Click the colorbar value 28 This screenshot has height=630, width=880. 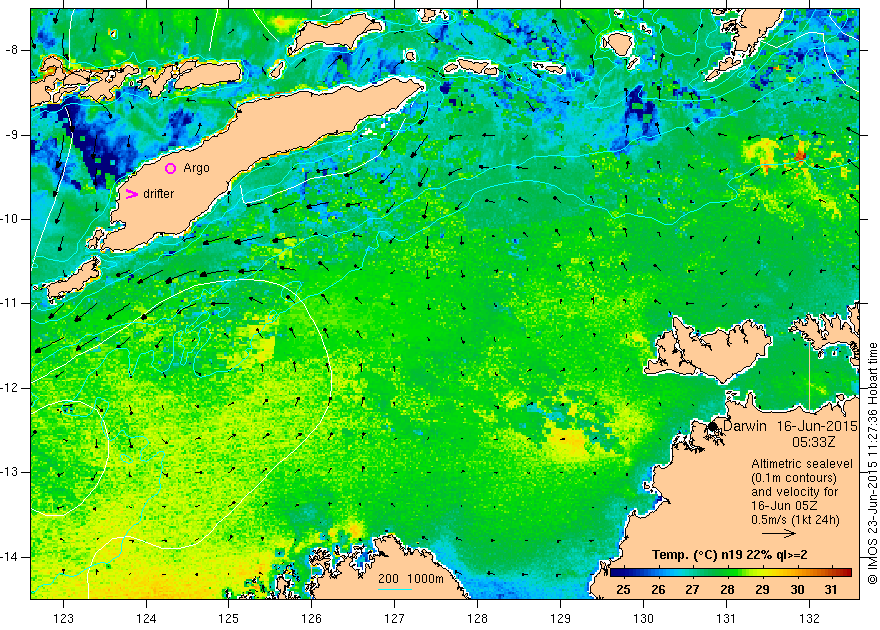click(x=727, y=590)
